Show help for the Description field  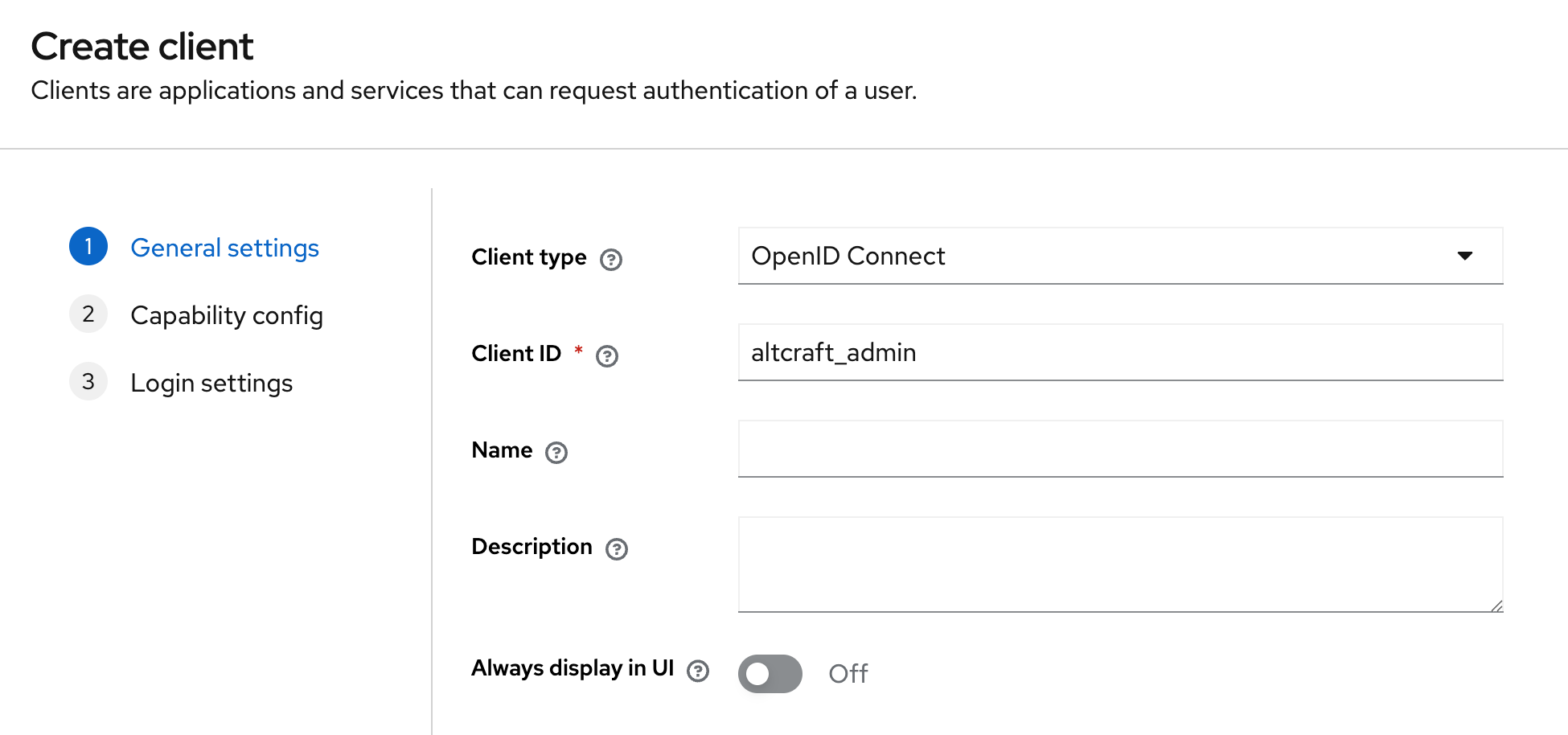click(x=617, y=549)
